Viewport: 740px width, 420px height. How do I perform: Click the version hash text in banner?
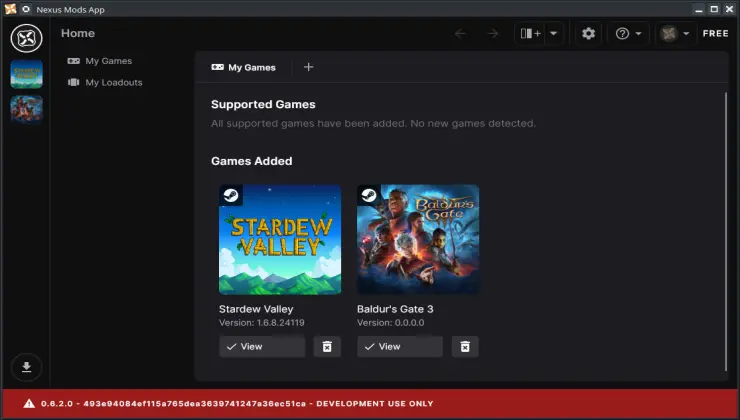coord(194,403)
